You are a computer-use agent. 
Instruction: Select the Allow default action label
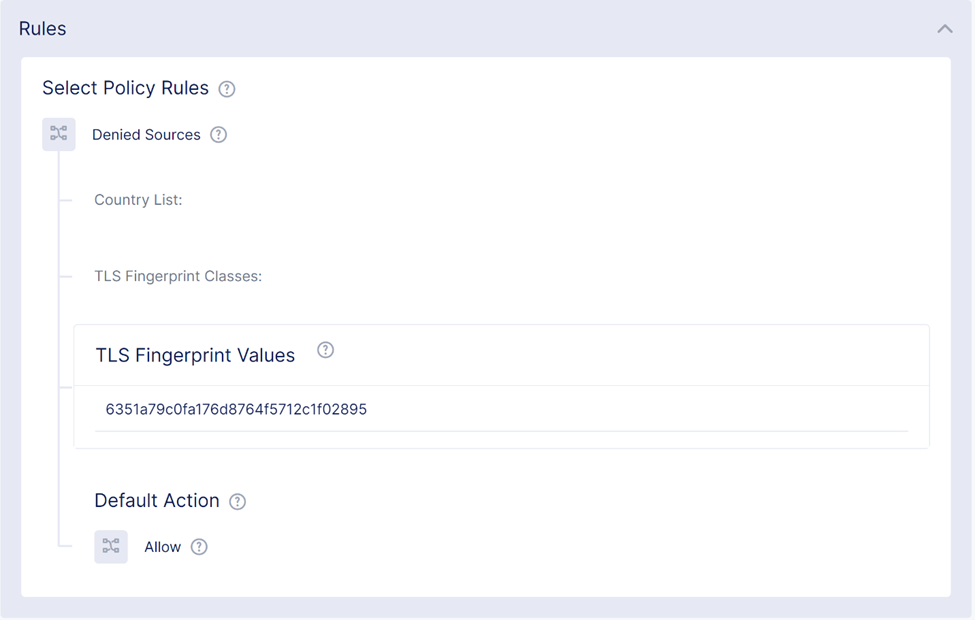[162, 547]
